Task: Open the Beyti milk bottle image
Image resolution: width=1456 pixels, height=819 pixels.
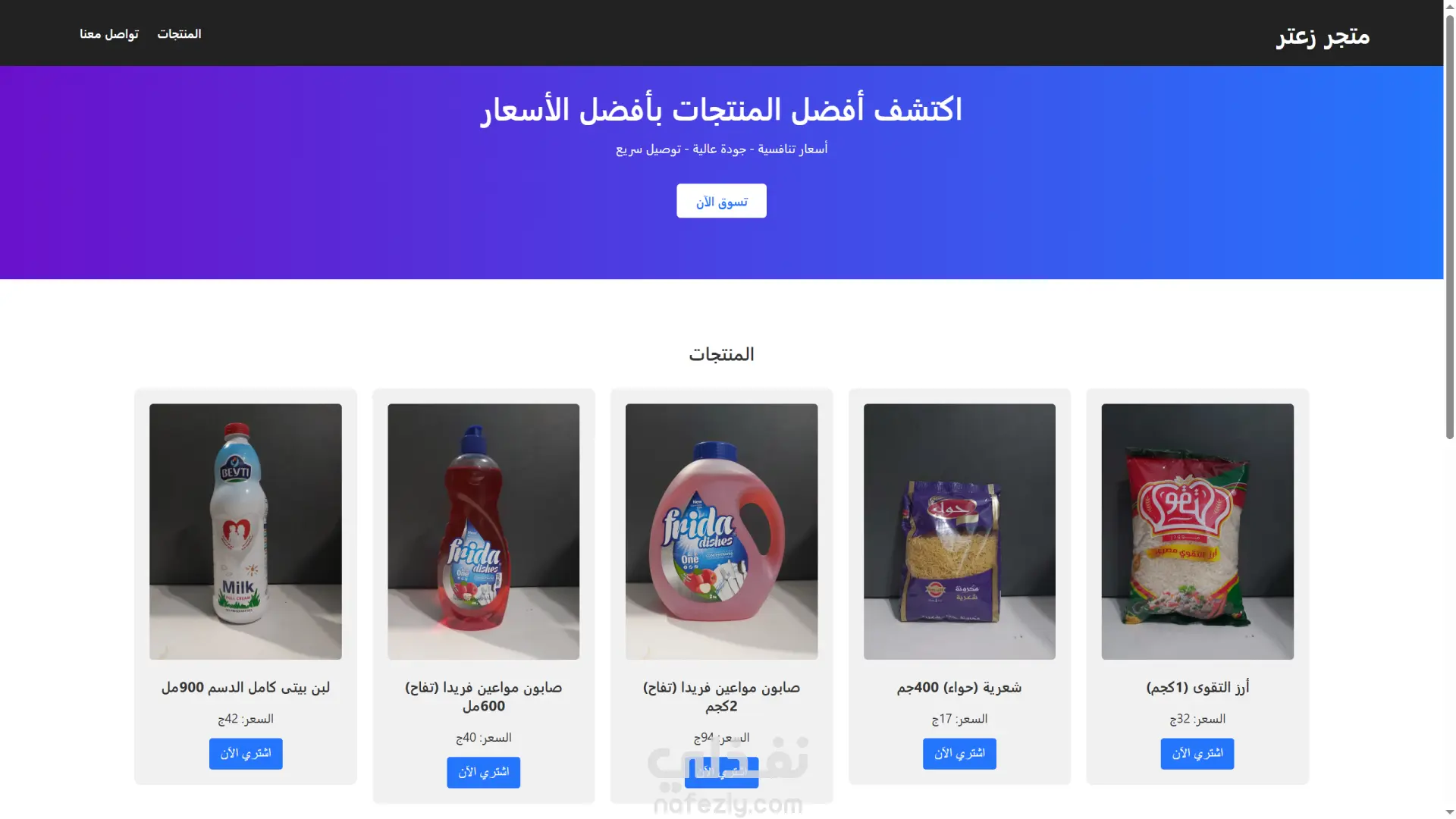Action: [x=246, y=531]
